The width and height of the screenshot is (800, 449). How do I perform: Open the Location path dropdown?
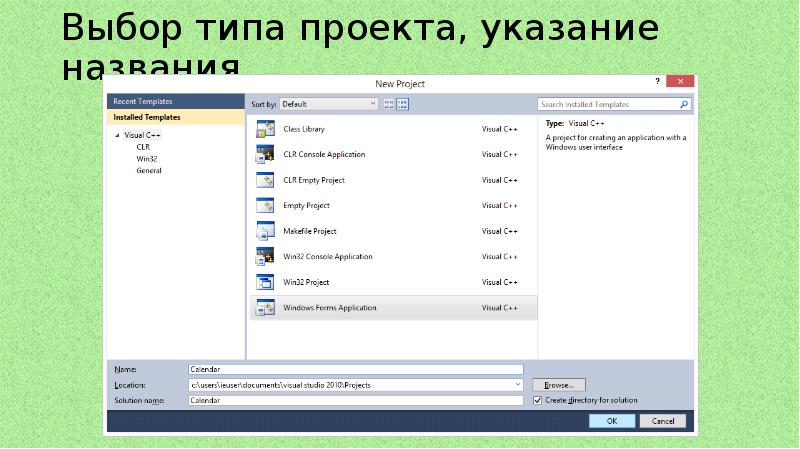click(517, 384)
